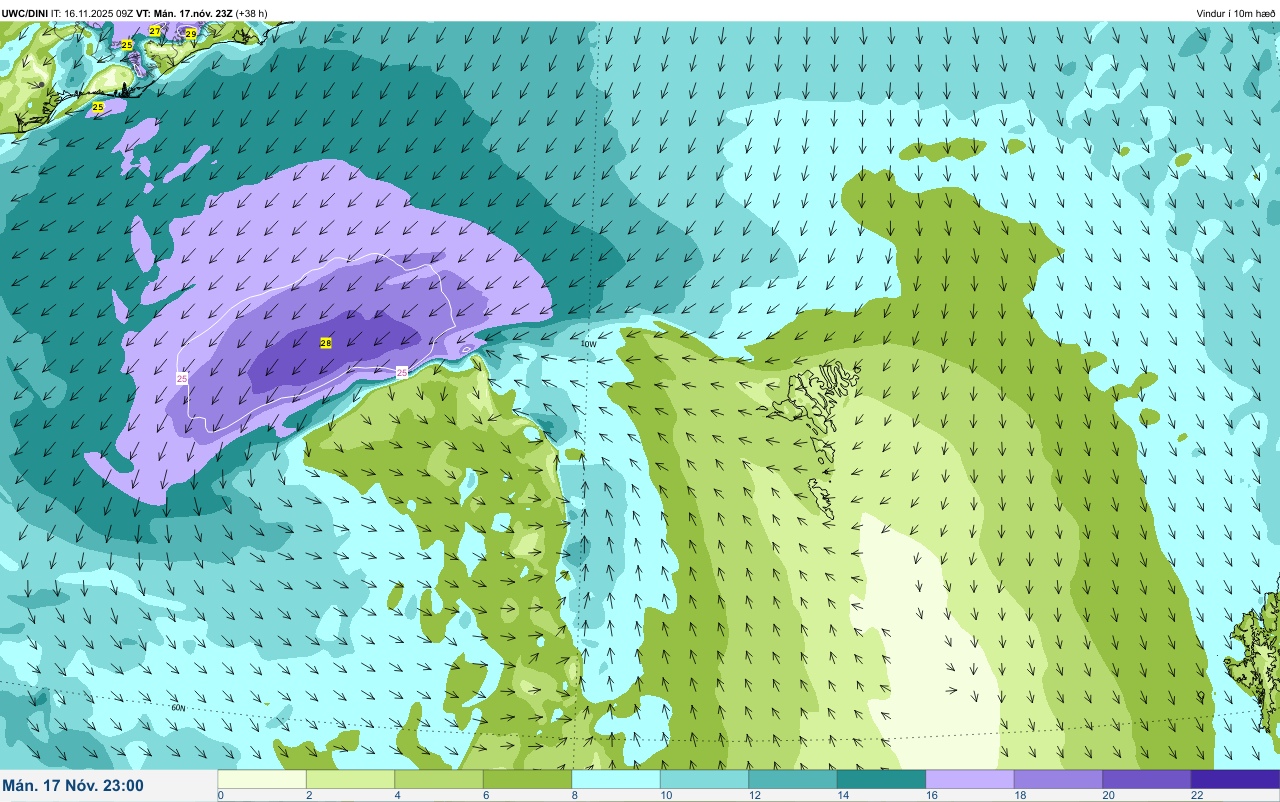Select the dark teal 14–16 legend swatch
The image size is (1280, 802).
(881, 779)
